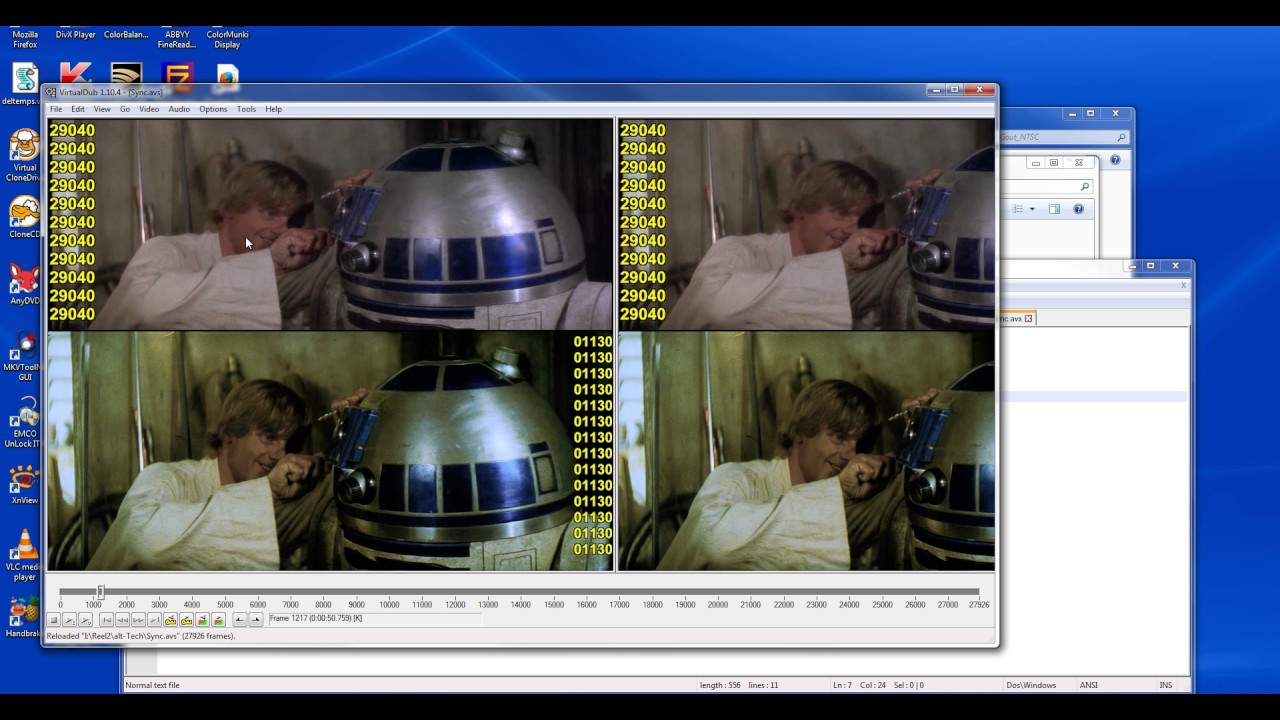Open the Video menu in VirtualDub
This screenshot has width=1280, height=720.
(149, 109)
